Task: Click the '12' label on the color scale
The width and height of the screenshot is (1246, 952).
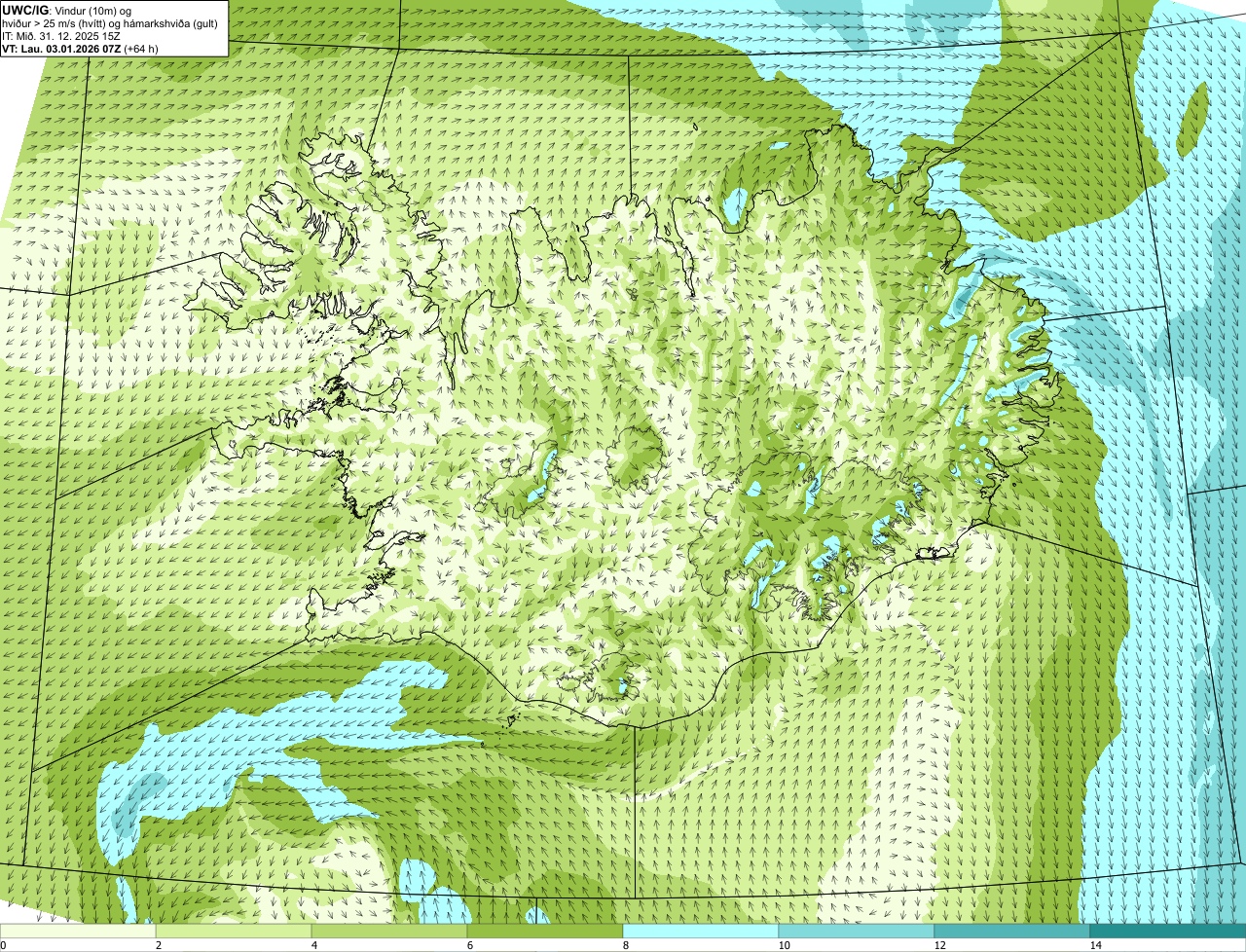Action: [x=939, y=945]
